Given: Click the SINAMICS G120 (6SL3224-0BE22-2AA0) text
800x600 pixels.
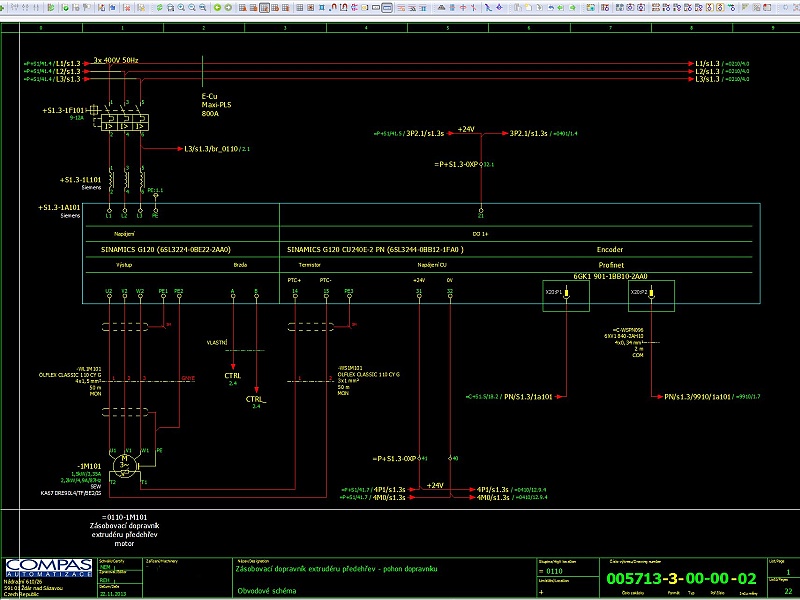Looking at the screenshot, I should click(x=166, y=249).
